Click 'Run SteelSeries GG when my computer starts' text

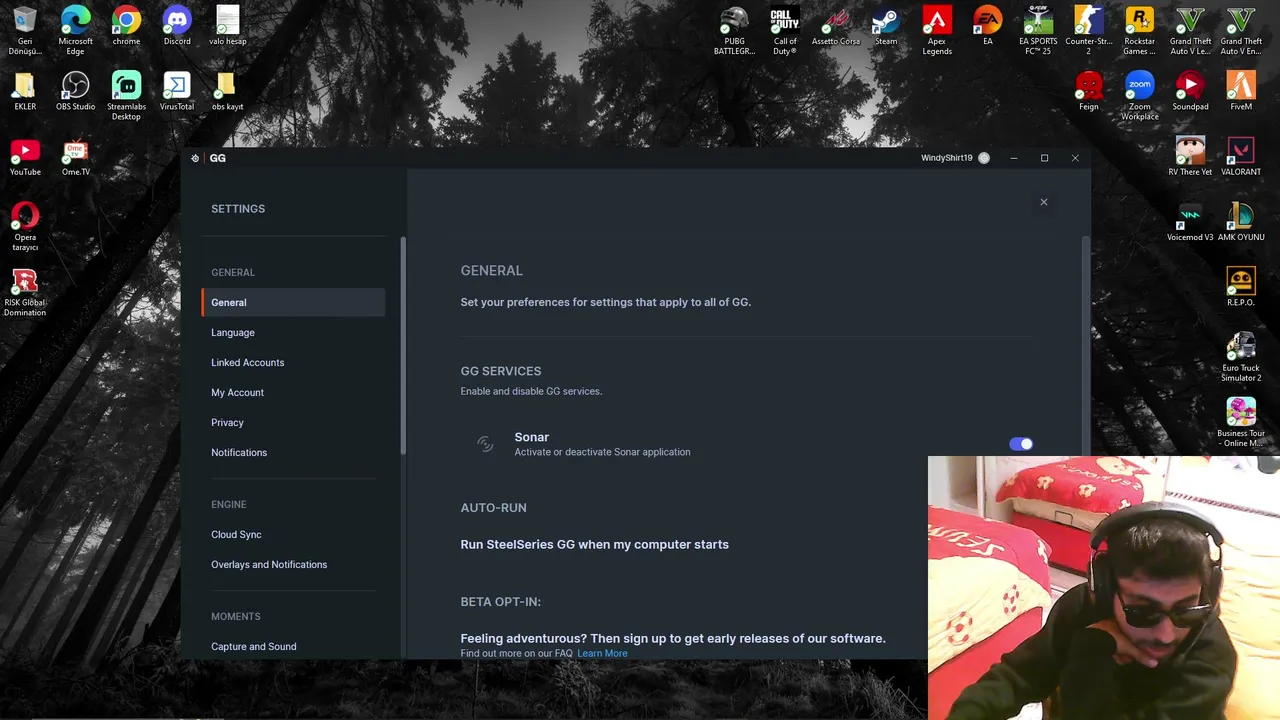(x=594, y=544)
